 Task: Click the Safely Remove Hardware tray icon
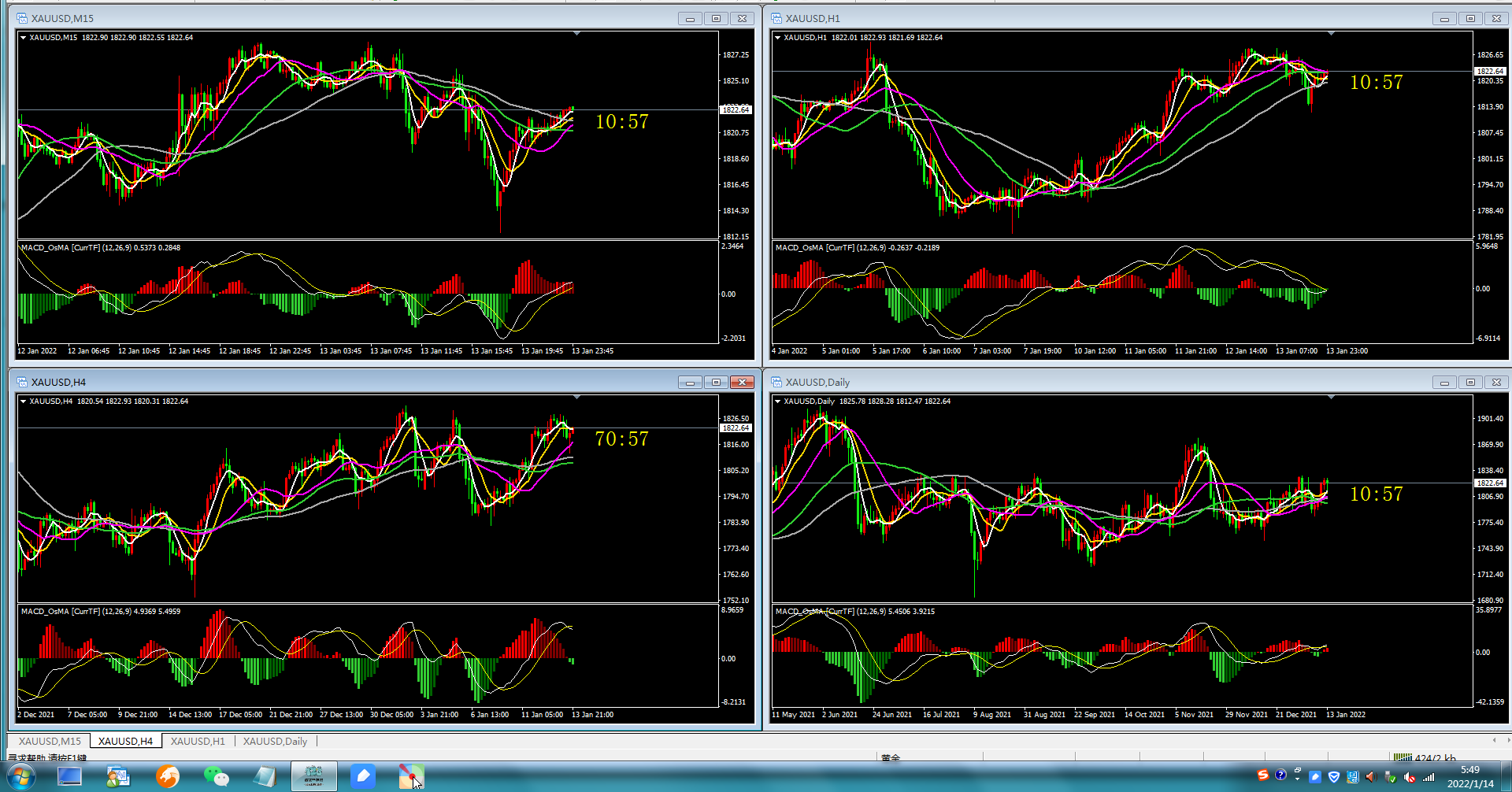click(1390, 777)
